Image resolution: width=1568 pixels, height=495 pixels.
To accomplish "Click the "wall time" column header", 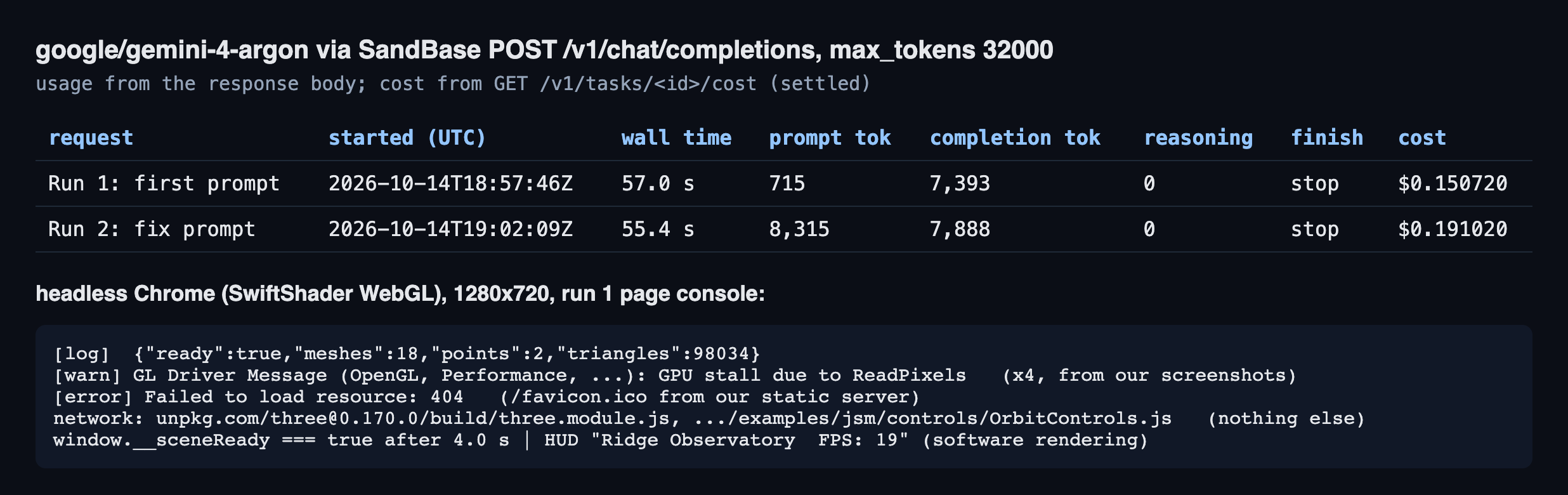I will tap(676, 138).
